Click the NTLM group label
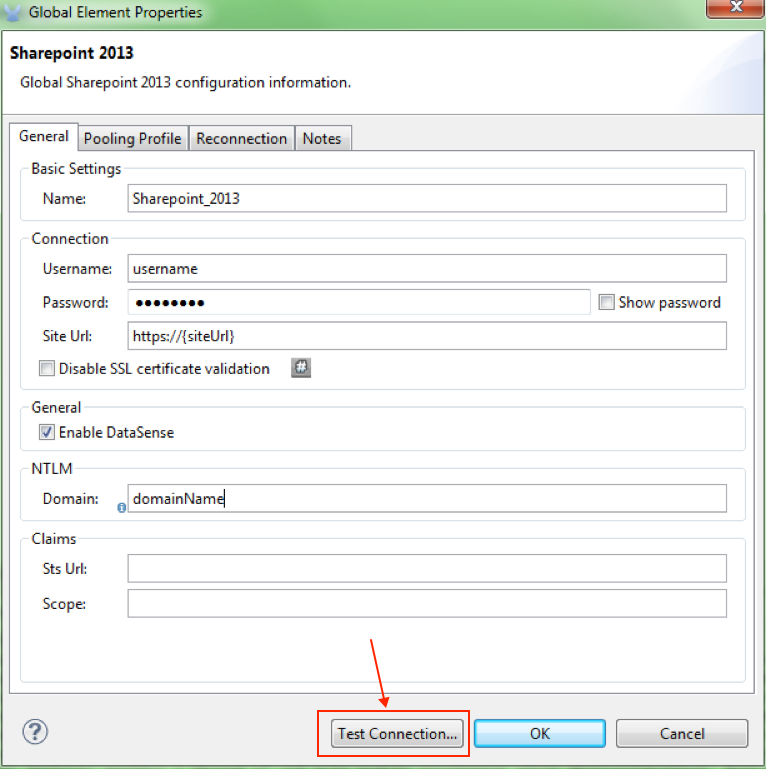The image size is (766, 769). 52,469
